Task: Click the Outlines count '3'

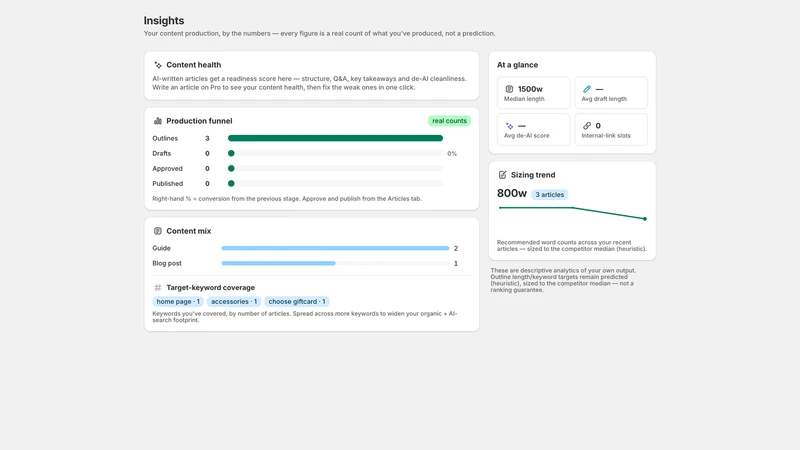Action: coord(207,138)
